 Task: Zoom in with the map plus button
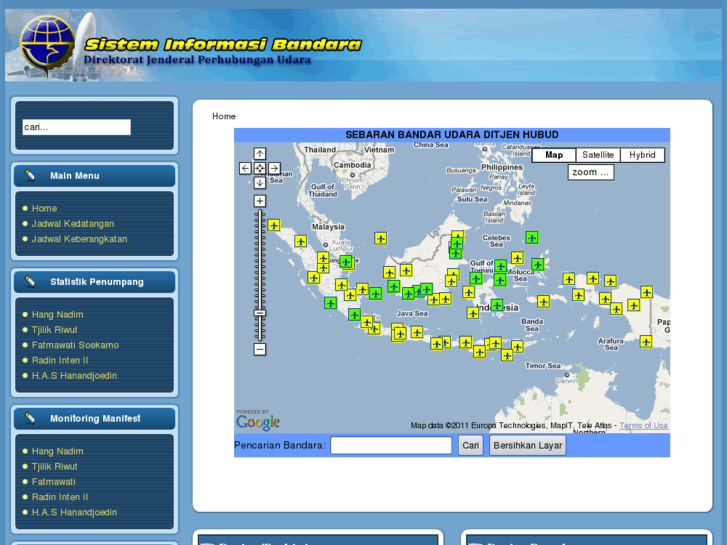[x=260, y=201]
